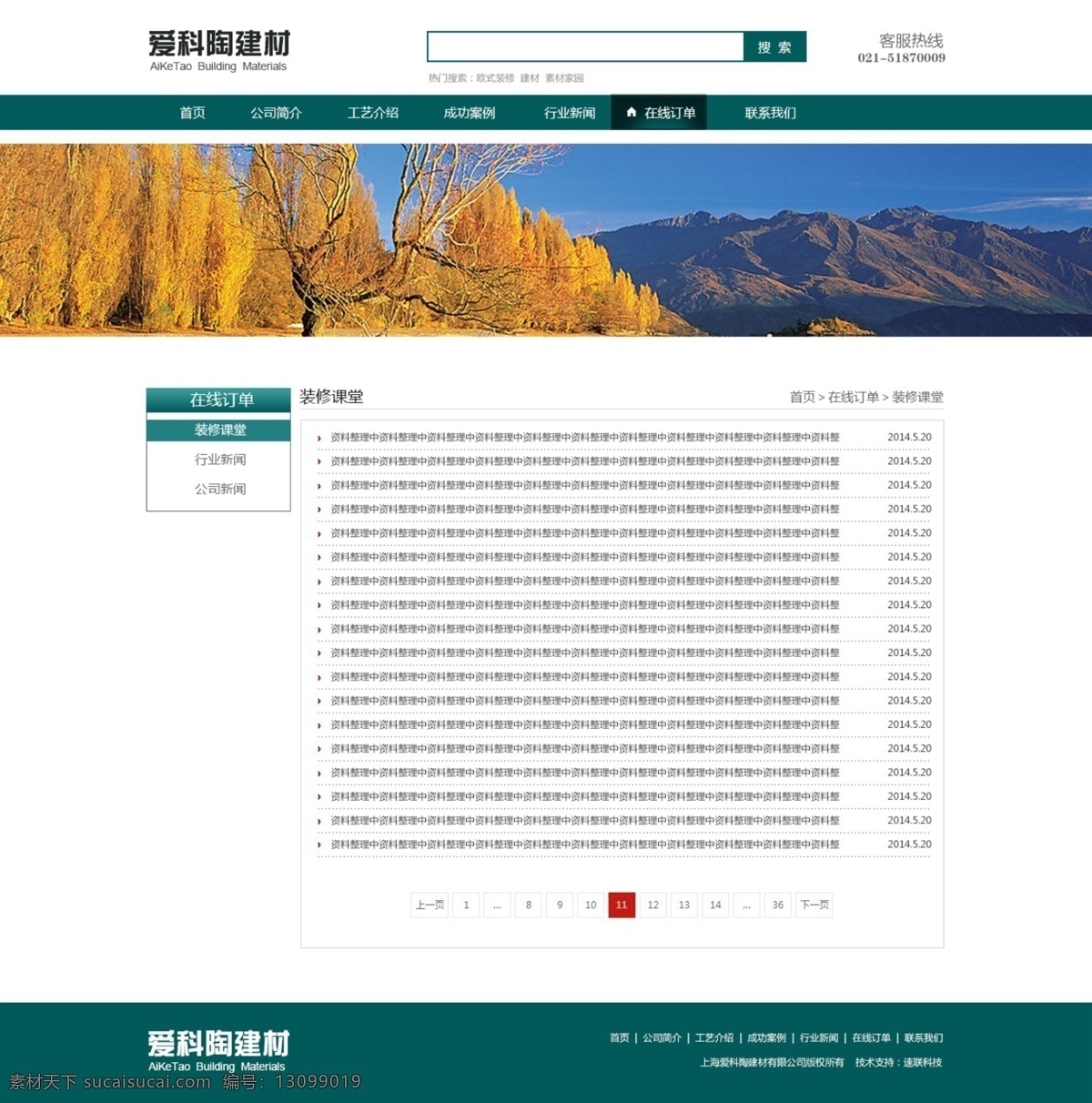Click the 爱科陶建材 footer logo
Viewport: 1092px width, 1103px height.
(x=218, y=1051)
